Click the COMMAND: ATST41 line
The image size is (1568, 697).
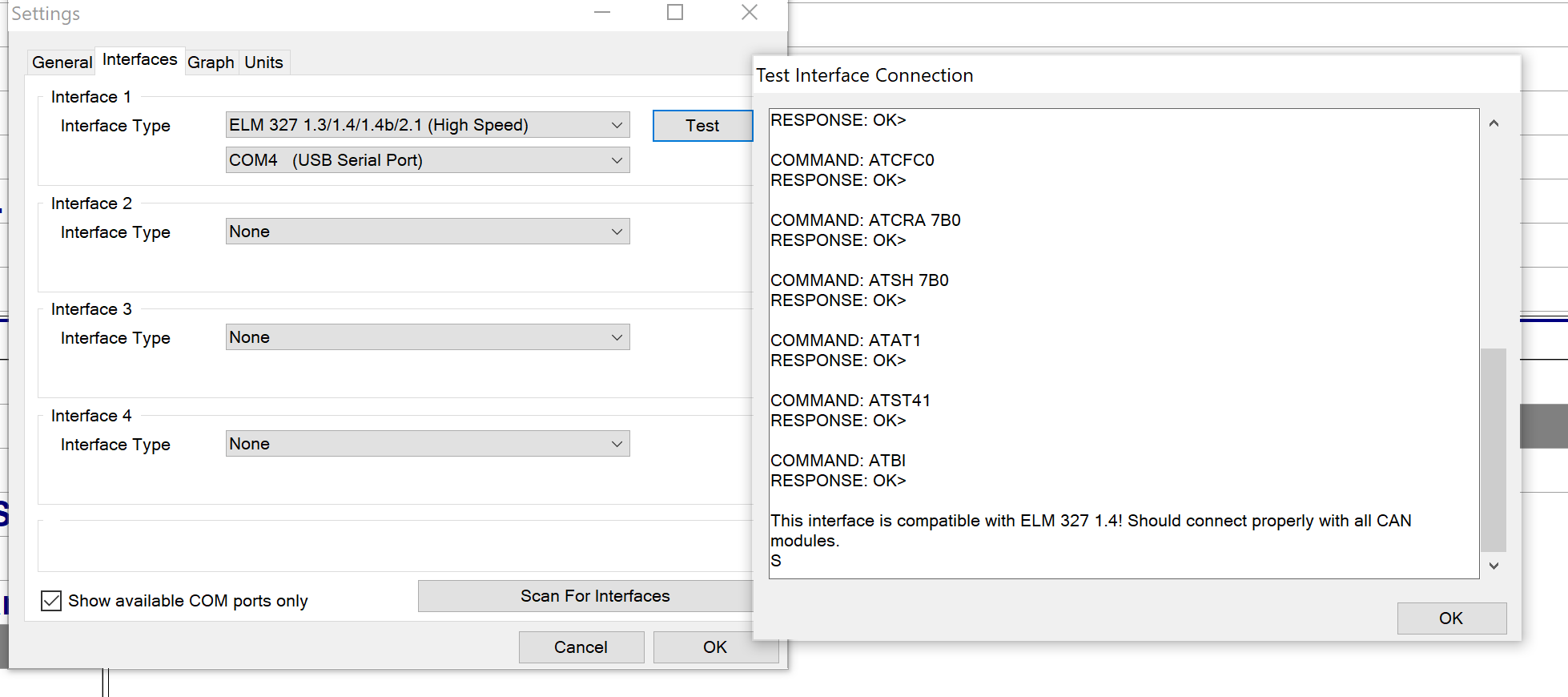coord(850,401)
